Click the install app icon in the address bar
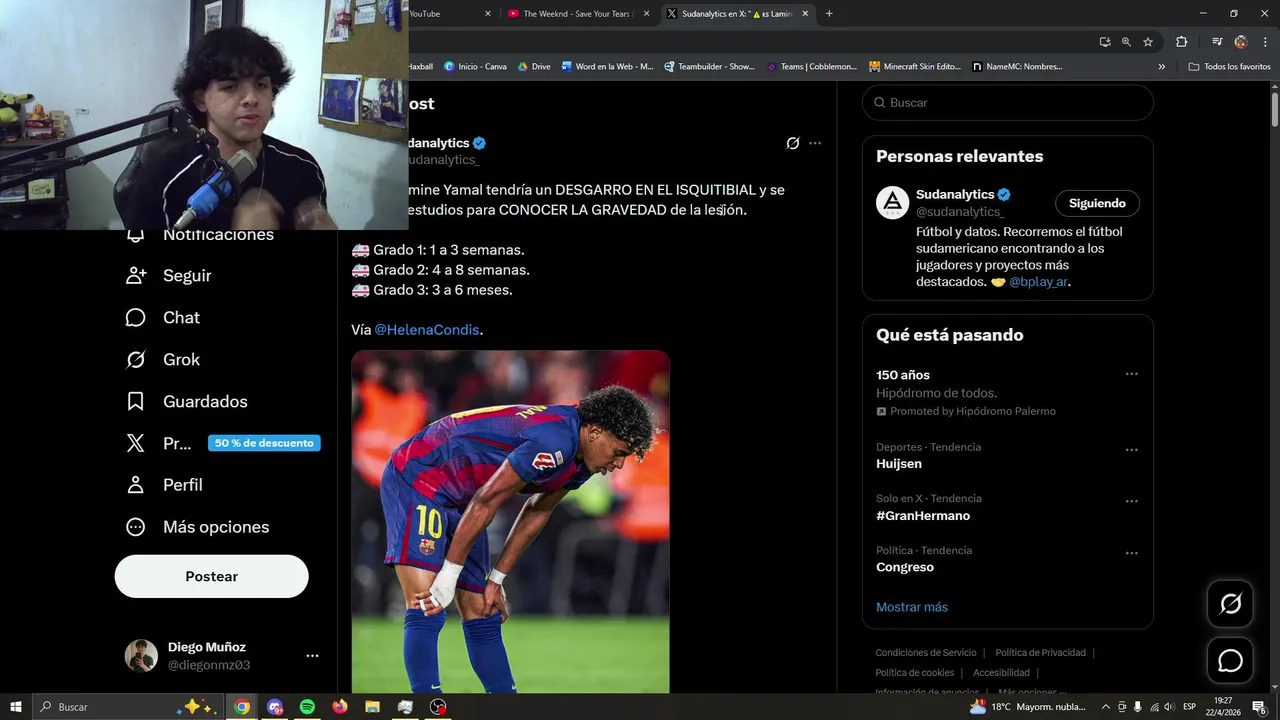Image resolution: width=1280 pixels, height=720 pixels. click(x=1104, y=42)
